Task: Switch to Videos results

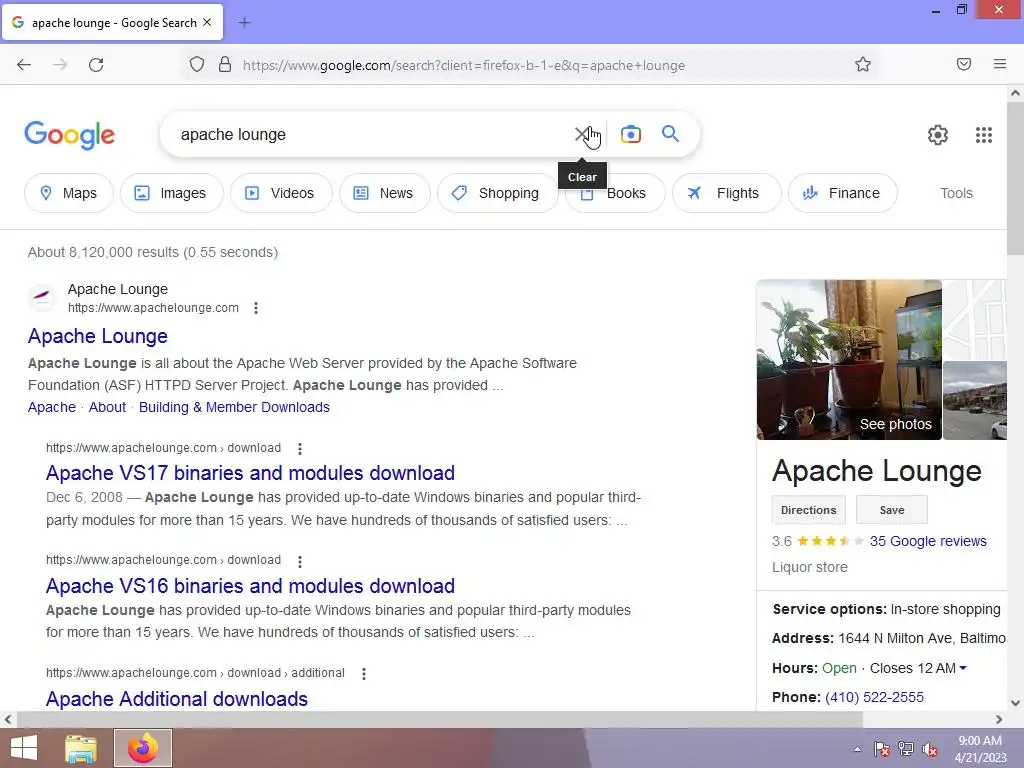Action: [x=281, y=193]
